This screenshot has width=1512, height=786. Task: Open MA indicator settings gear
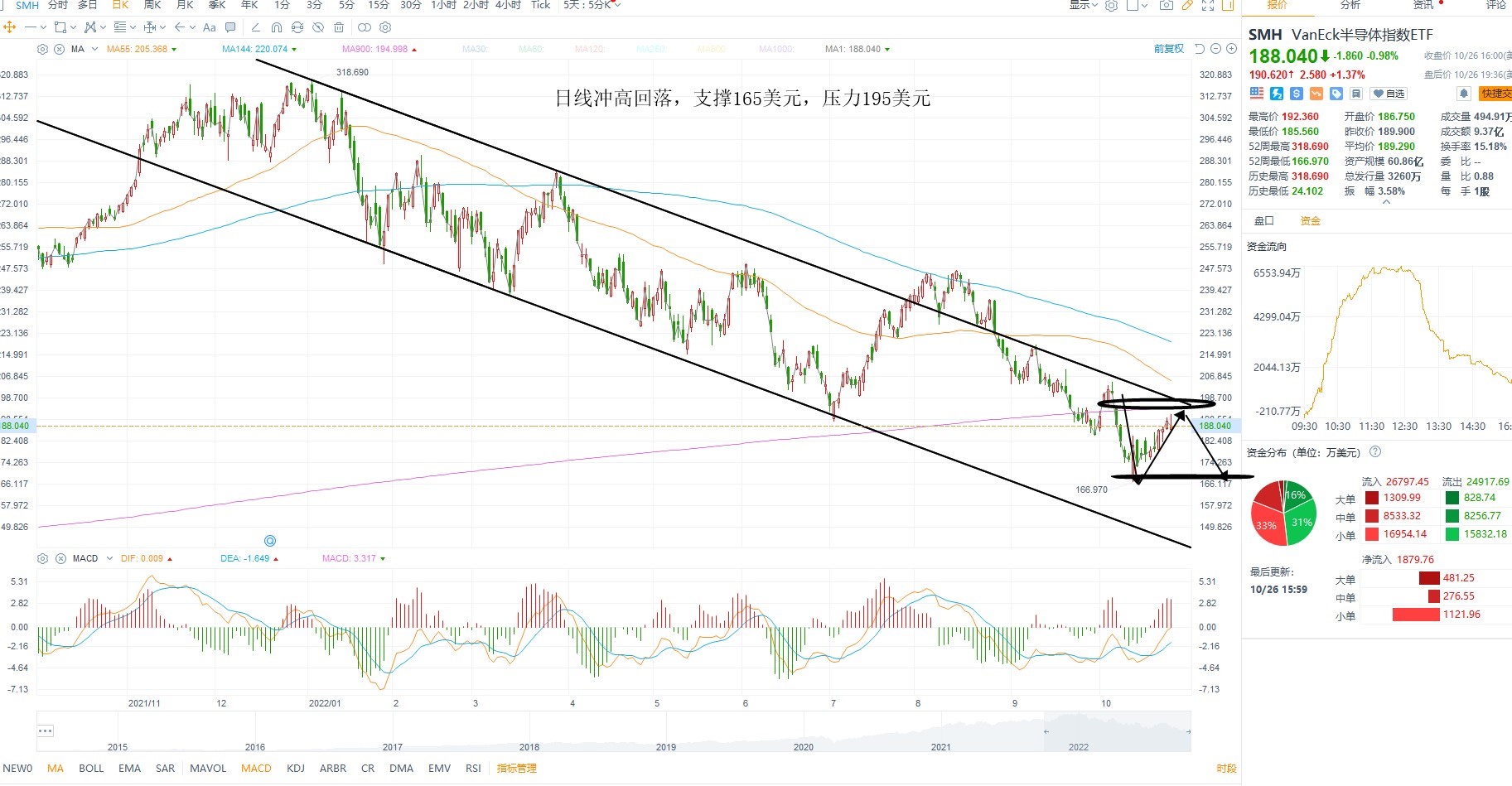[x=42, y=49]
